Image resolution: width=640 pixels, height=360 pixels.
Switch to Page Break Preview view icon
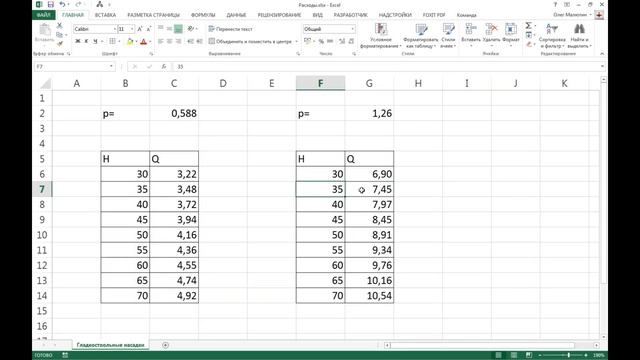click(x=529, y=355)
